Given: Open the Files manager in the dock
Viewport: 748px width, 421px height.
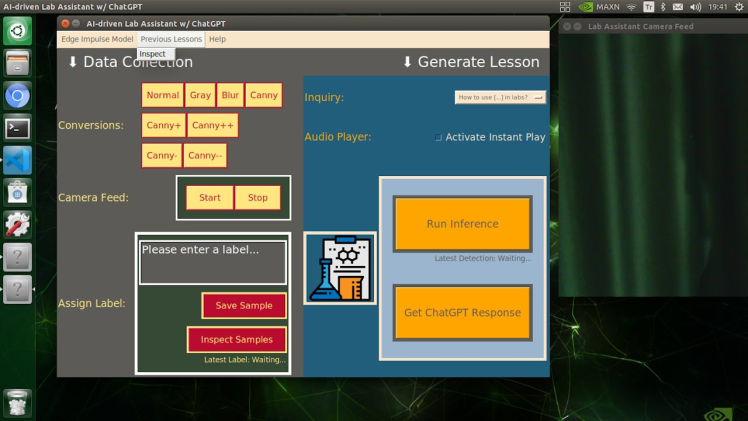Looking at the screenshot, I should [17, 64].
